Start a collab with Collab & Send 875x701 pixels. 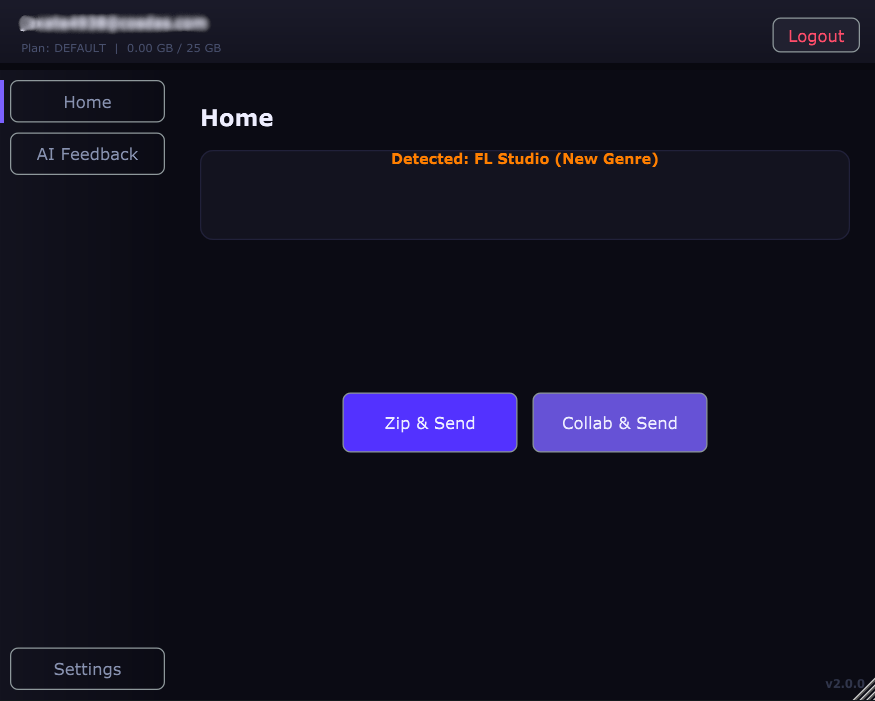point(619,422)
